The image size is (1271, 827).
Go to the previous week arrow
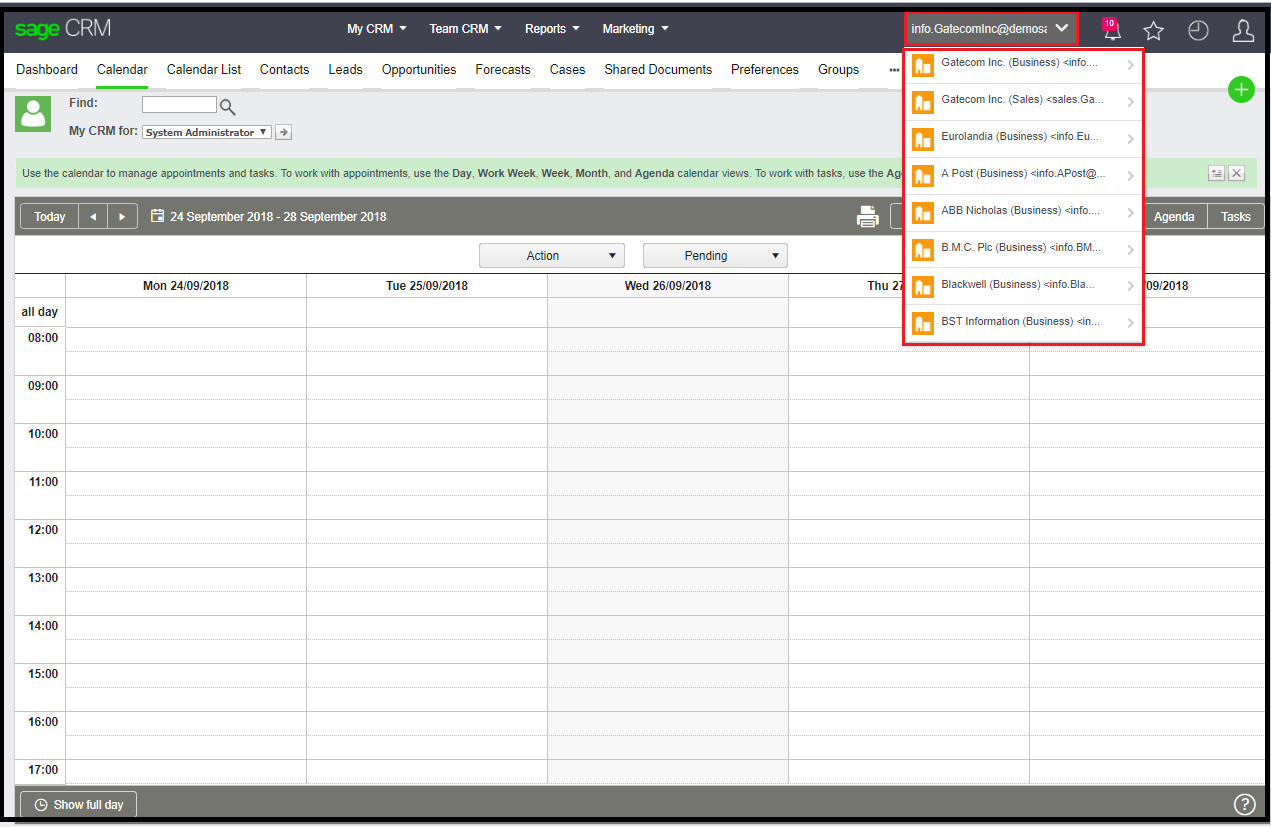click(93, 217)
